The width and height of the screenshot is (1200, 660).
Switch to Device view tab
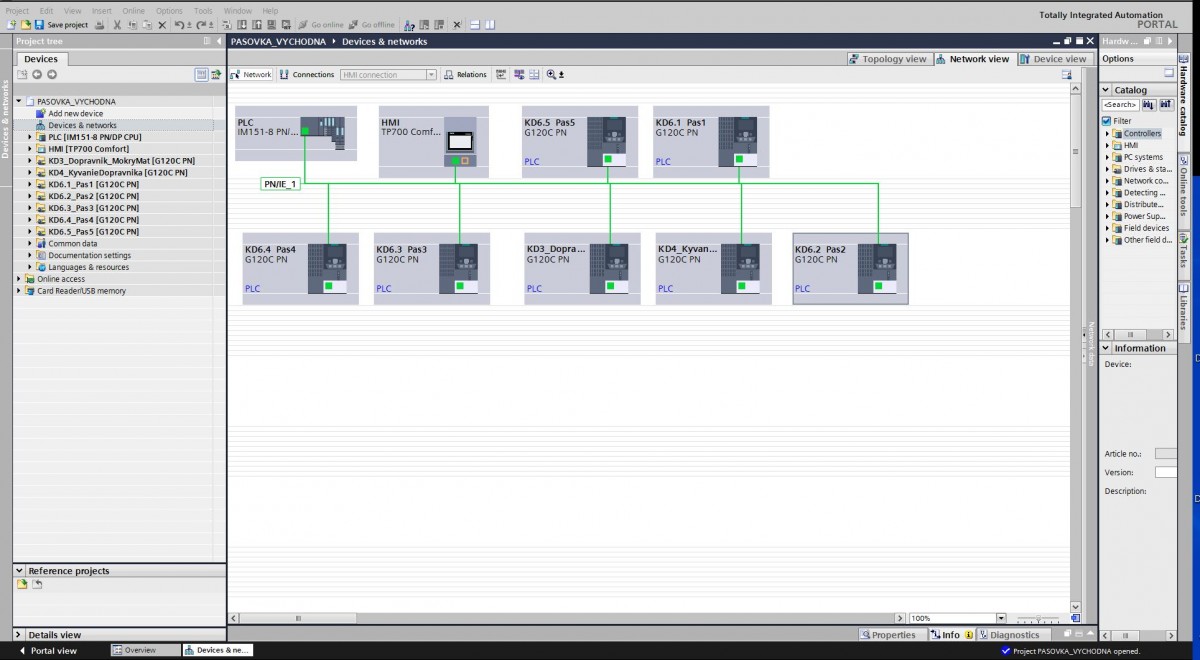pyautogui.click(x=1054, y=59)
